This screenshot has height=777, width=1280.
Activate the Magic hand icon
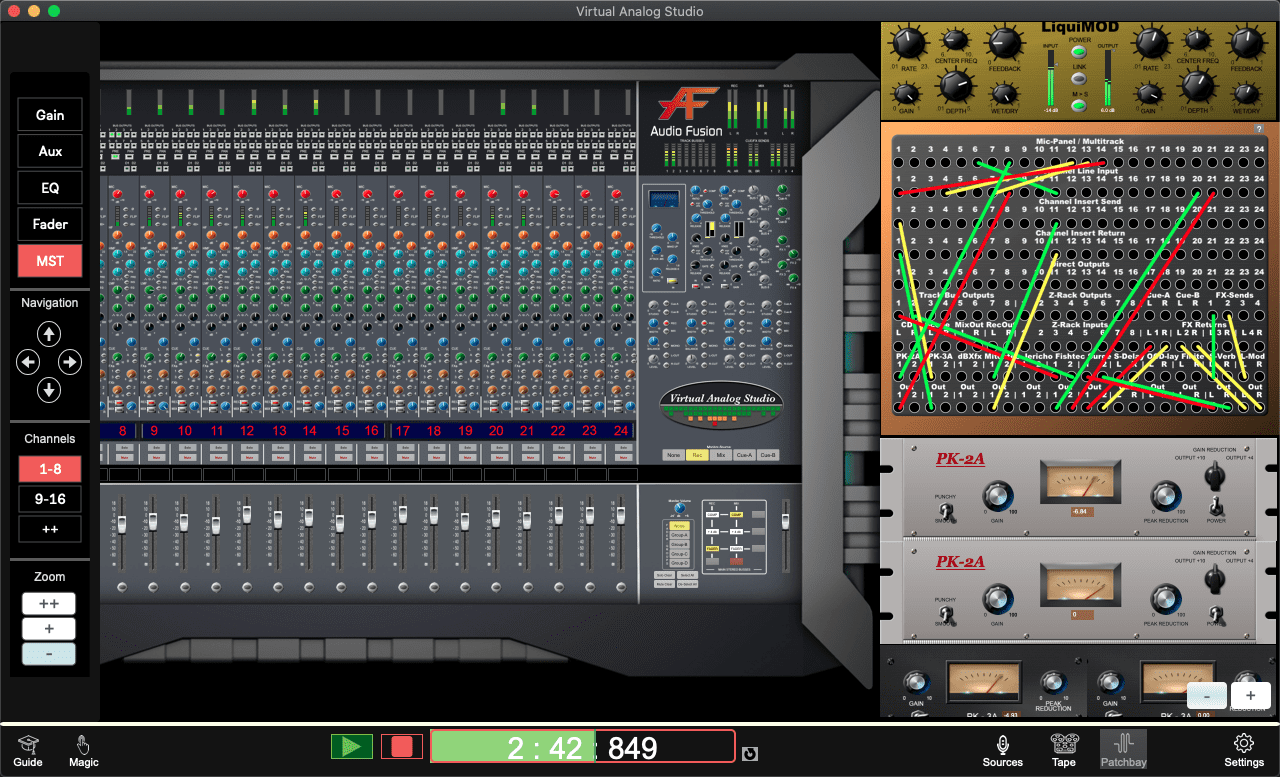pyautogui.click(x=84, y=744)
